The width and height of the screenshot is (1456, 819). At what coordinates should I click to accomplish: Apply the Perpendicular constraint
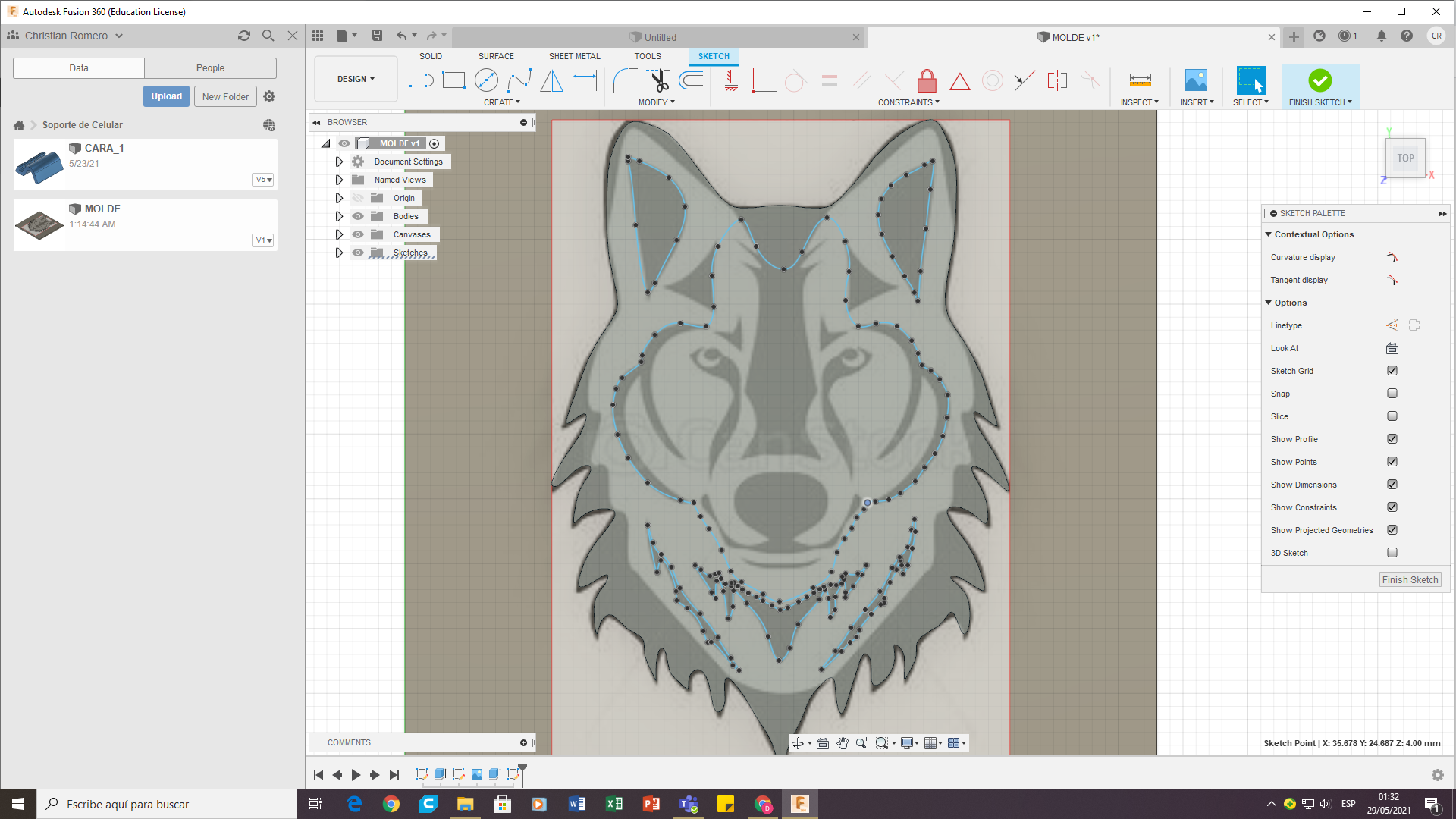pos(894,80)
